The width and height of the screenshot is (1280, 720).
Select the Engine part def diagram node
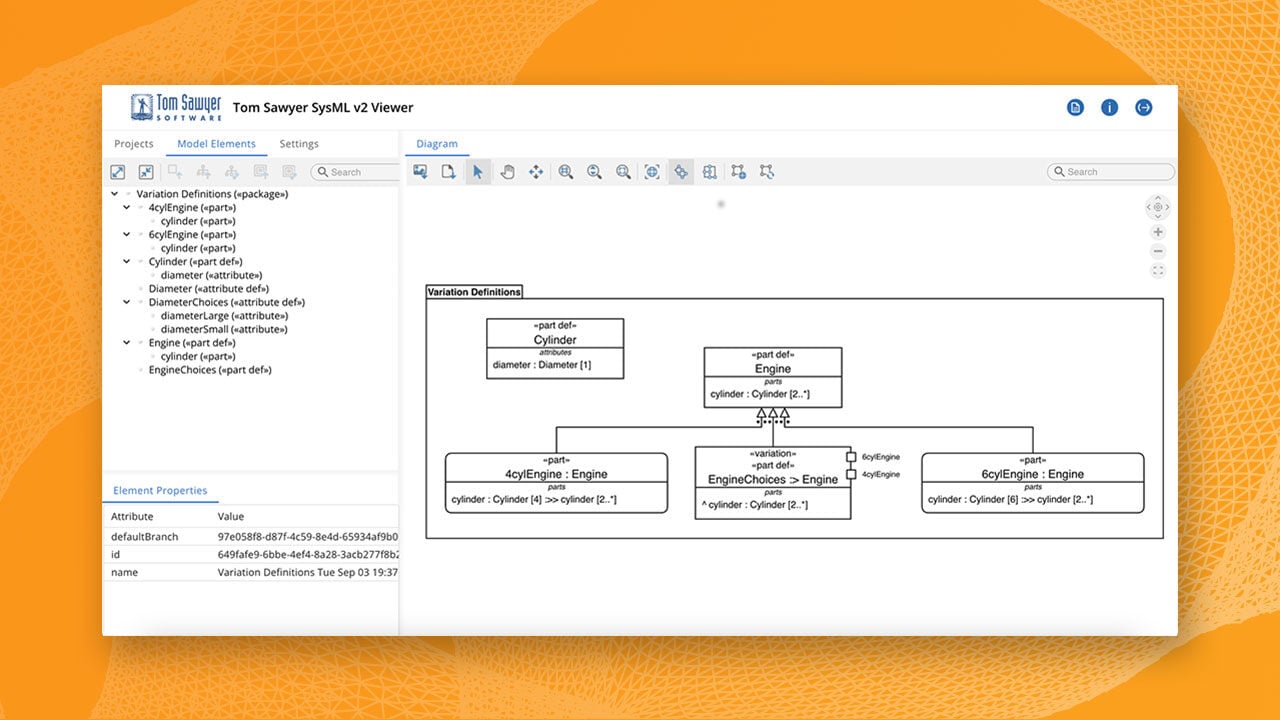(x=773, y=378)
